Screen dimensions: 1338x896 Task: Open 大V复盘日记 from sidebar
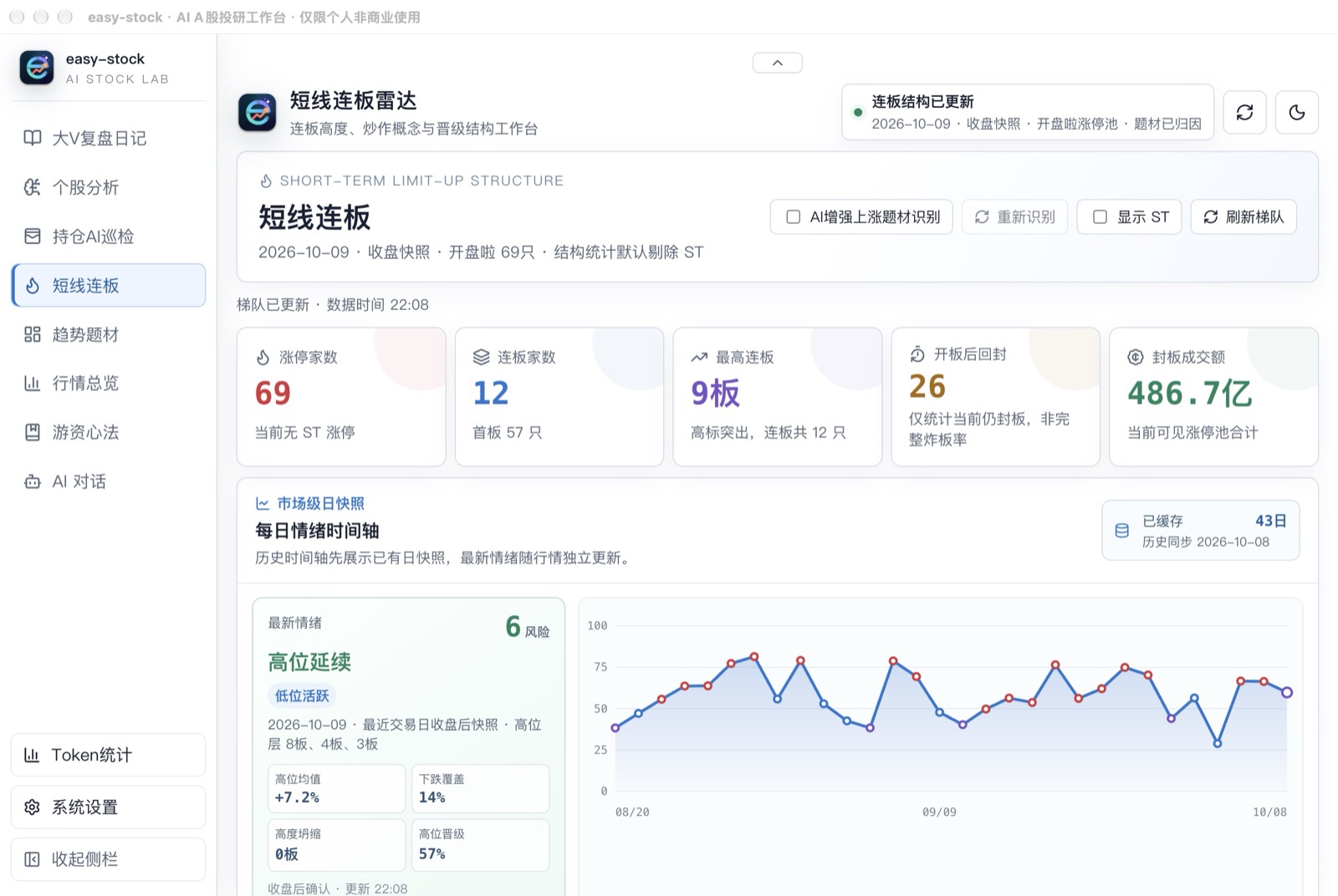click(109, 138)
